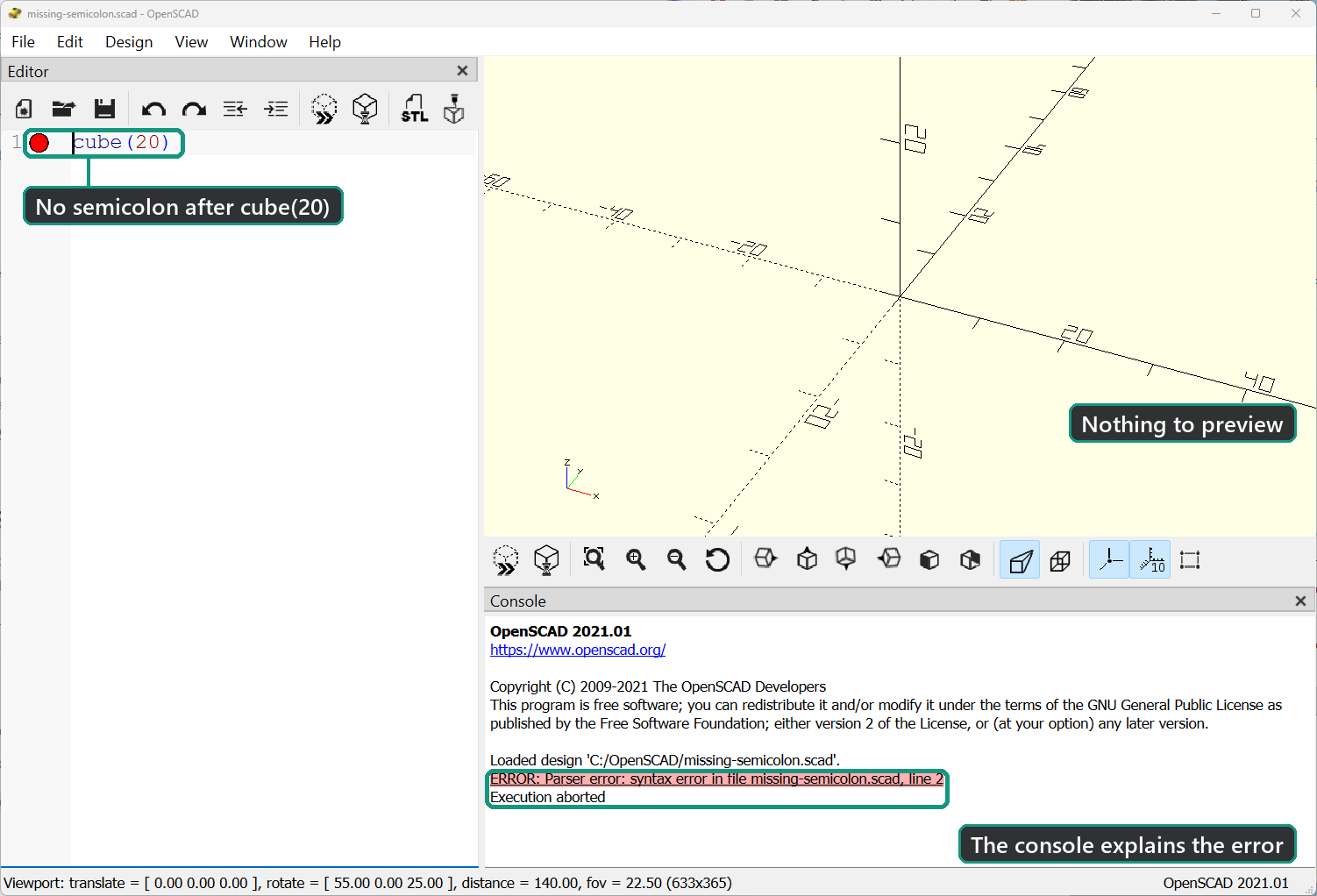The image size is (1317, 896).
Task: Redo the last undone edit
Action: point(194,109)
